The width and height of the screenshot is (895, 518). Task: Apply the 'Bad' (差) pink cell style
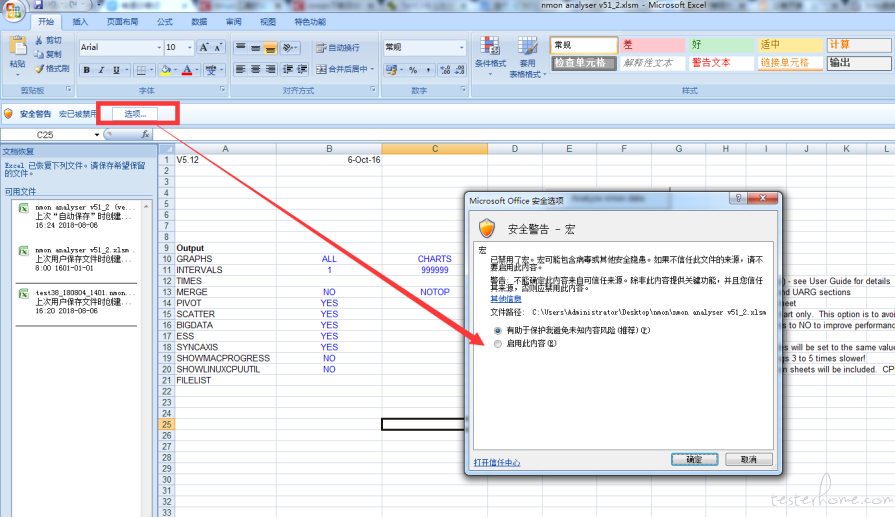[x=652, y=44]
